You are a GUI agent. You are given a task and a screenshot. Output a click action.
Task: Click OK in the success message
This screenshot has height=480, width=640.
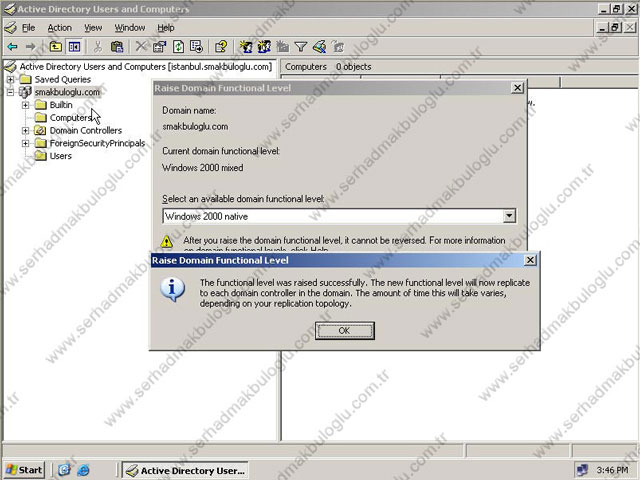pos(344,330)
